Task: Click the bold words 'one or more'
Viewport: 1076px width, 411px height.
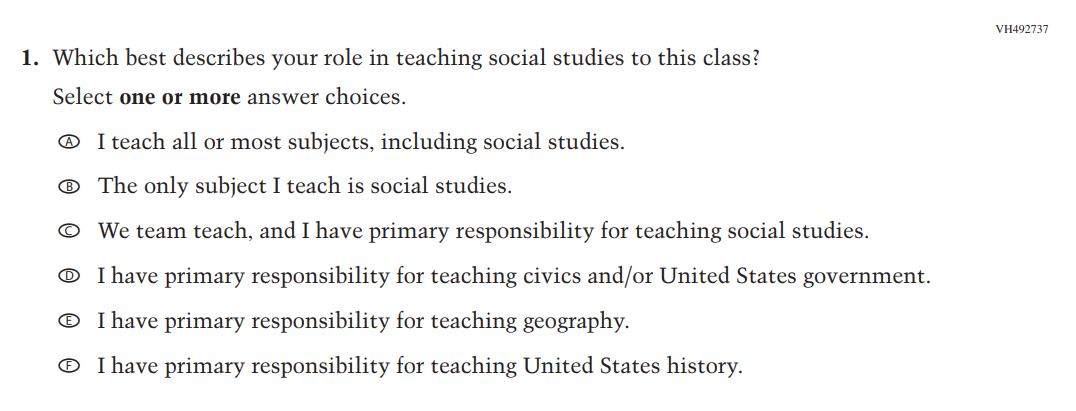Action: point(180,98)
